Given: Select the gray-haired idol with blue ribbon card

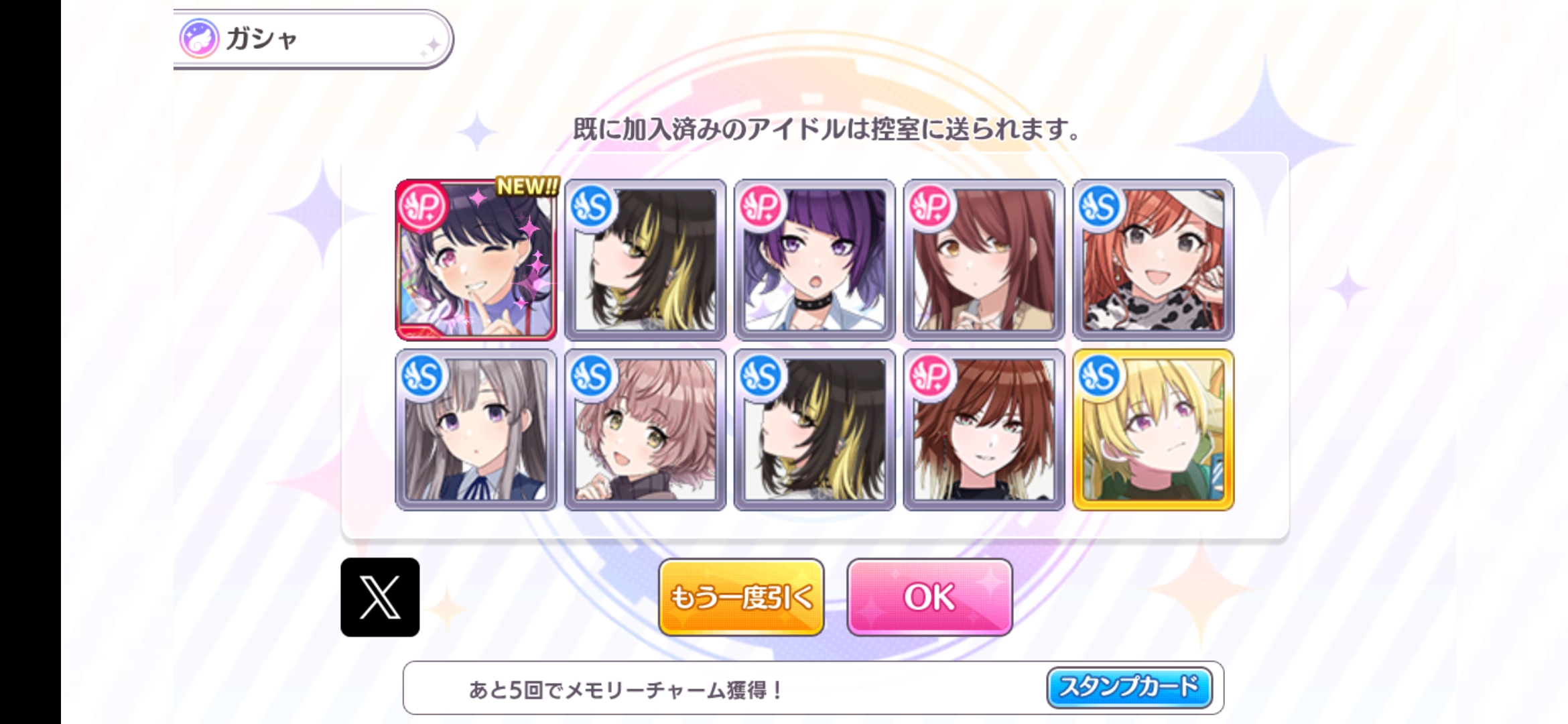Looking at the screenshot, I should [476, 430].
